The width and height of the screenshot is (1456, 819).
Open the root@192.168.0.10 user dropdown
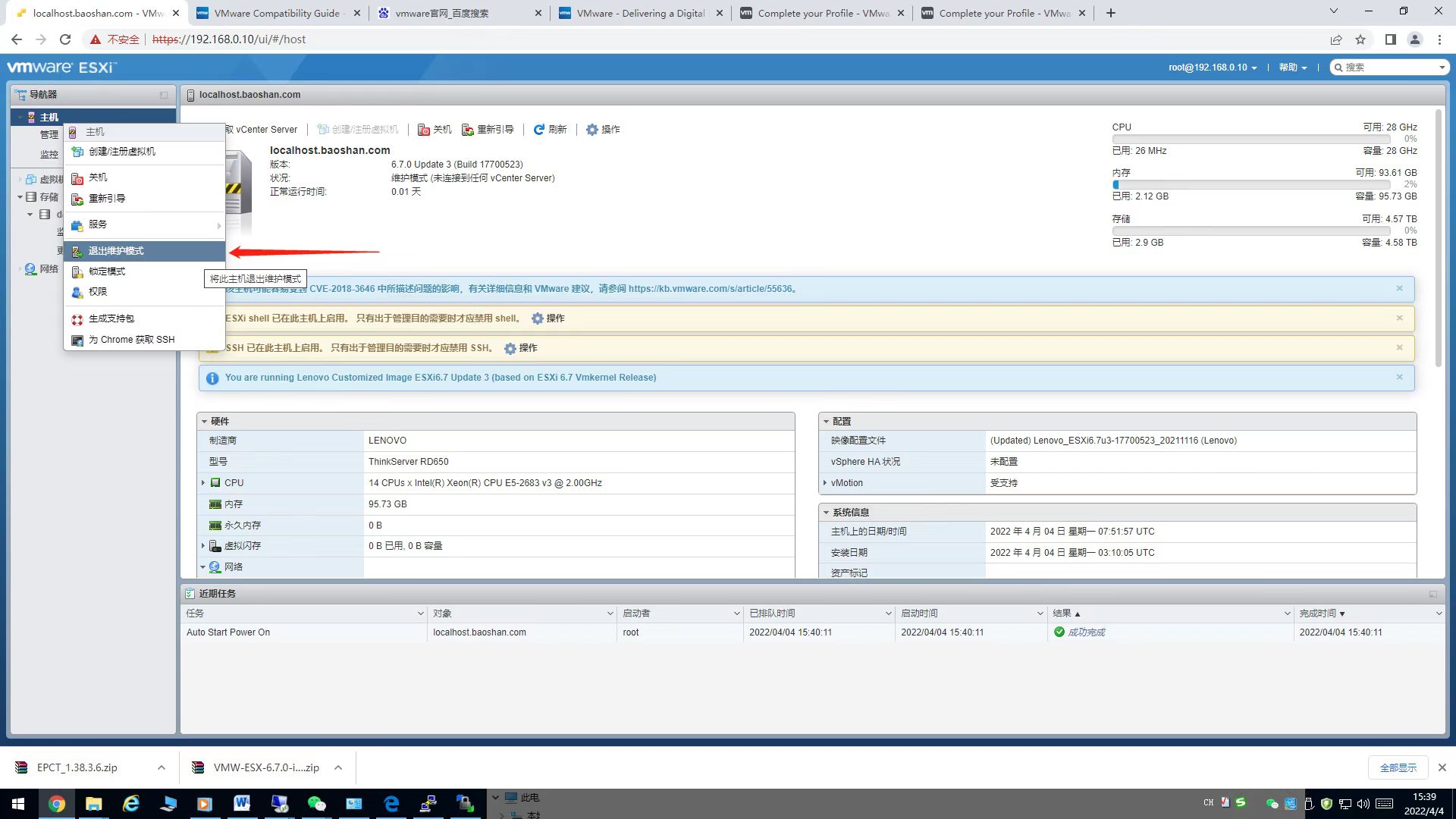pos(1212,67)
